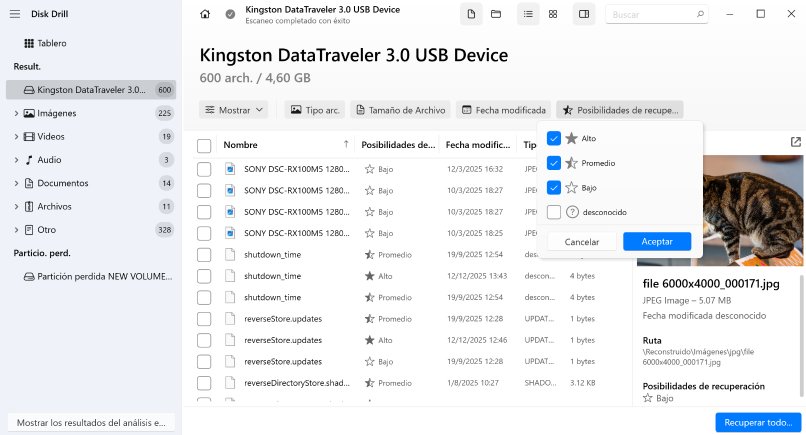
Task: Expand the Archivos tree node
Action: [x=16, y=206]
